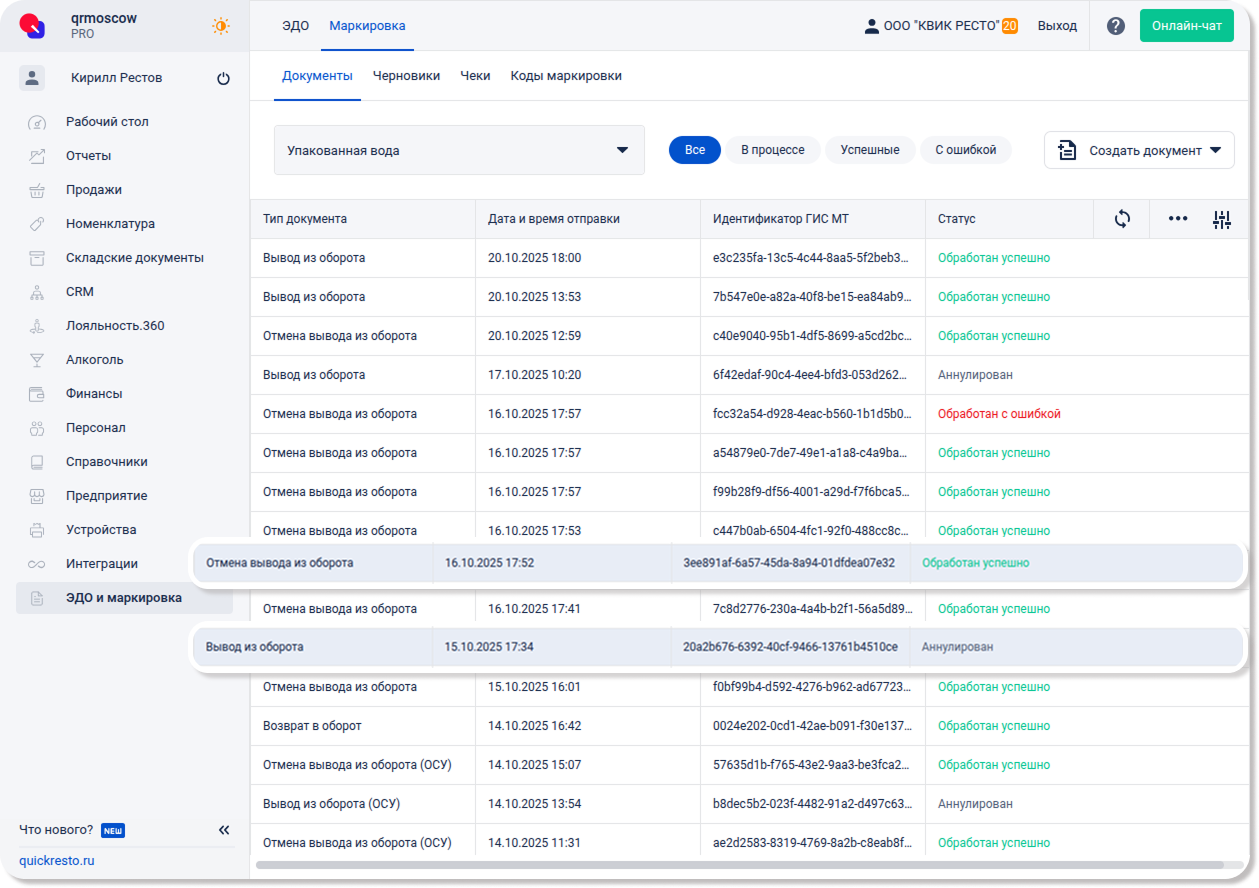1259x888 pixels.
Task: Switch to the 'Коды маркировки' tab
Action: tap(566, 76)
